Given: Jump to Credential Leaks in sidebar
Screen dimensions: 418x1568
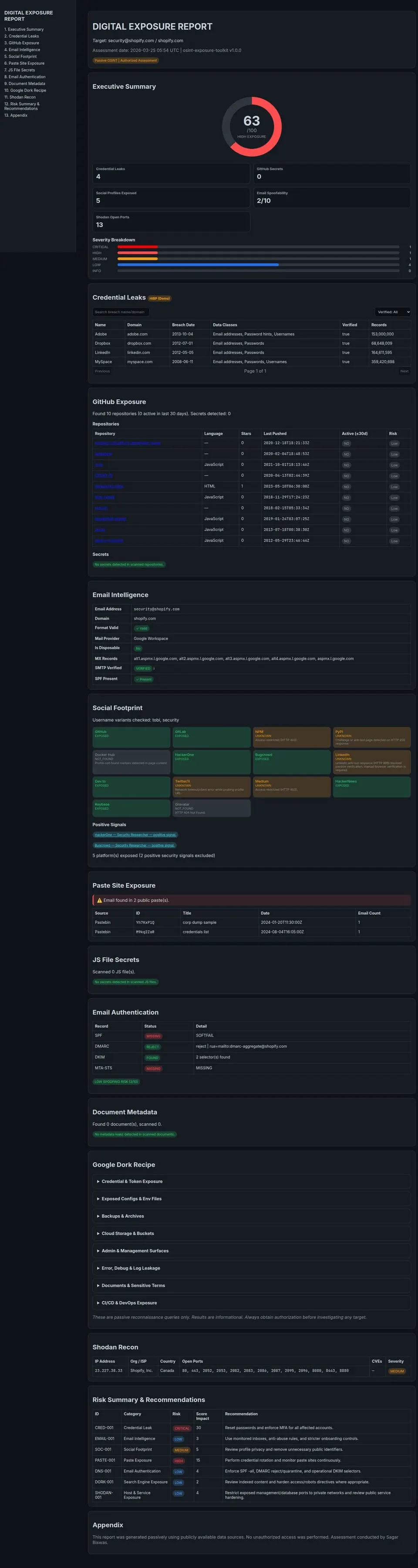Looking at the screenshot, I should click(21, 36).
